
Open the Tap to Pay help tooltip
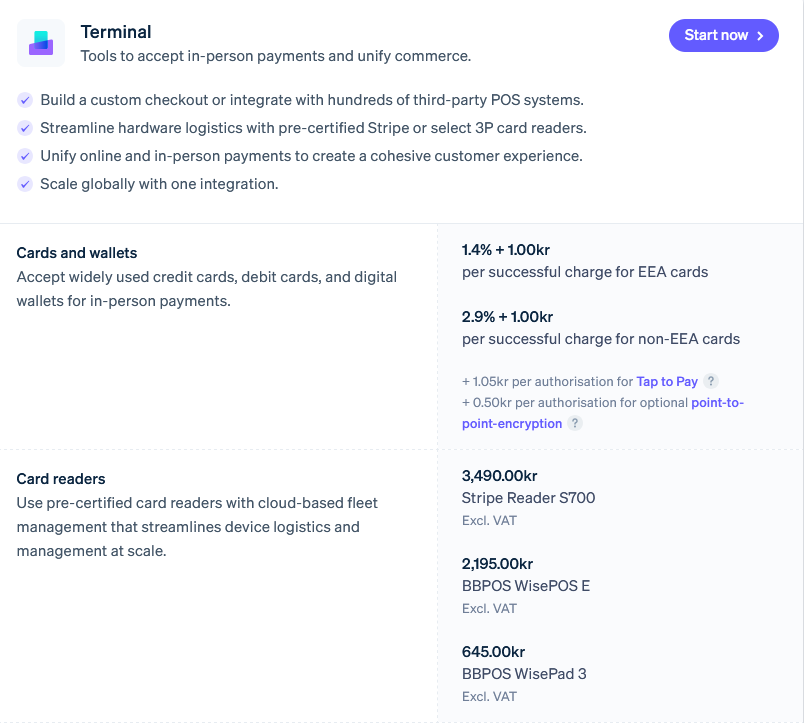711,381
